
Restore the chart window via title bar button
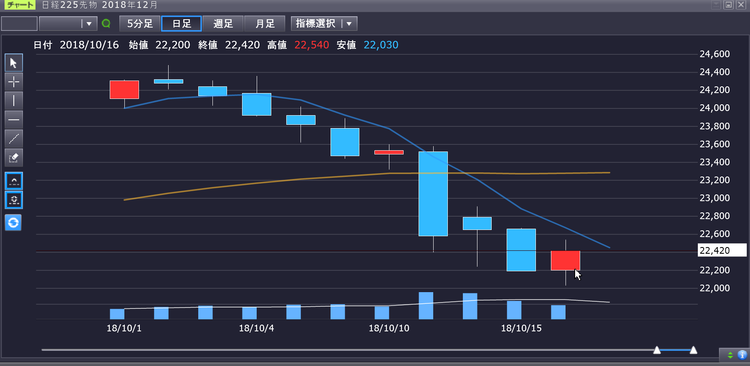(x=728, y=5)
